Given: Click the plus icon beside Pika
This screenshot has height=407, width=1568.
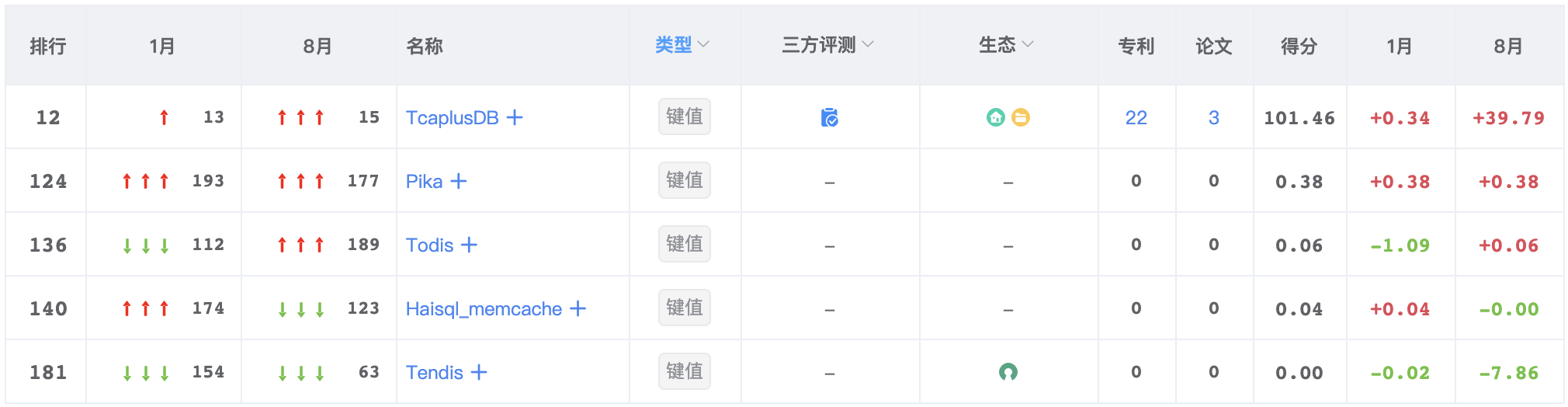Looking at the screenshot, I should pyautogui.click(x=459, y=181).
